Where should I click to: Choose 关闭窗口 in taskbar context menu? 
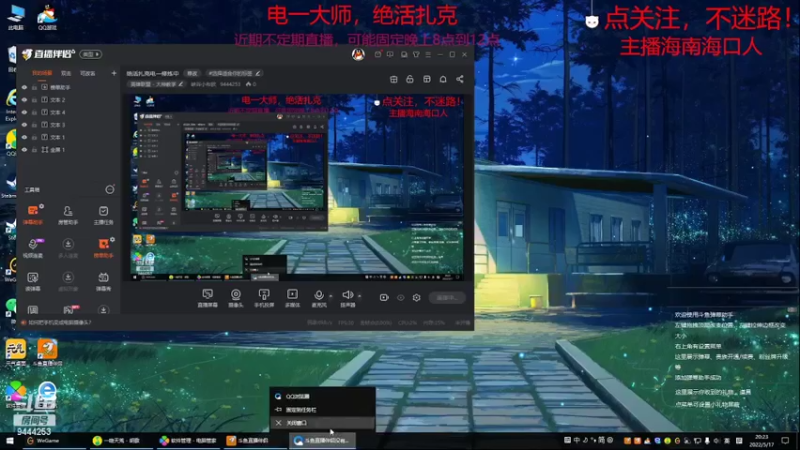pyautogui.click(x=322, y=423)
